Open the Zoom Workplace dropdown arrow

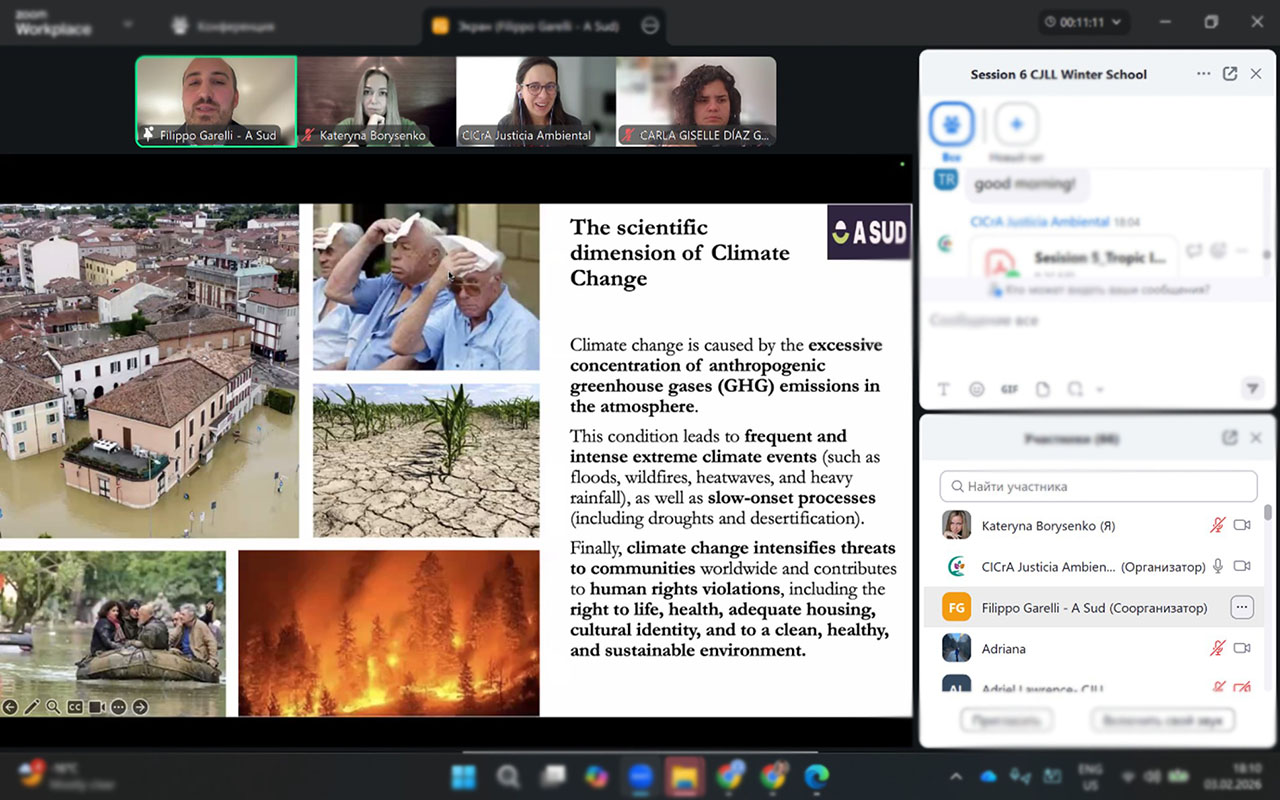(x=128, y=23)
